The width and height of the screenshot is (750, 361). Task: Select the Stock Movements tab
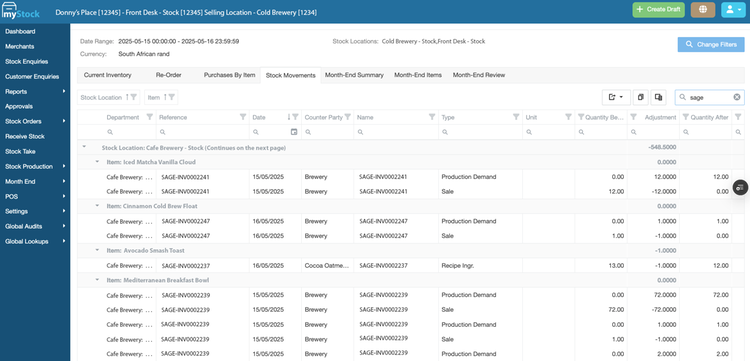coord(290,76)
